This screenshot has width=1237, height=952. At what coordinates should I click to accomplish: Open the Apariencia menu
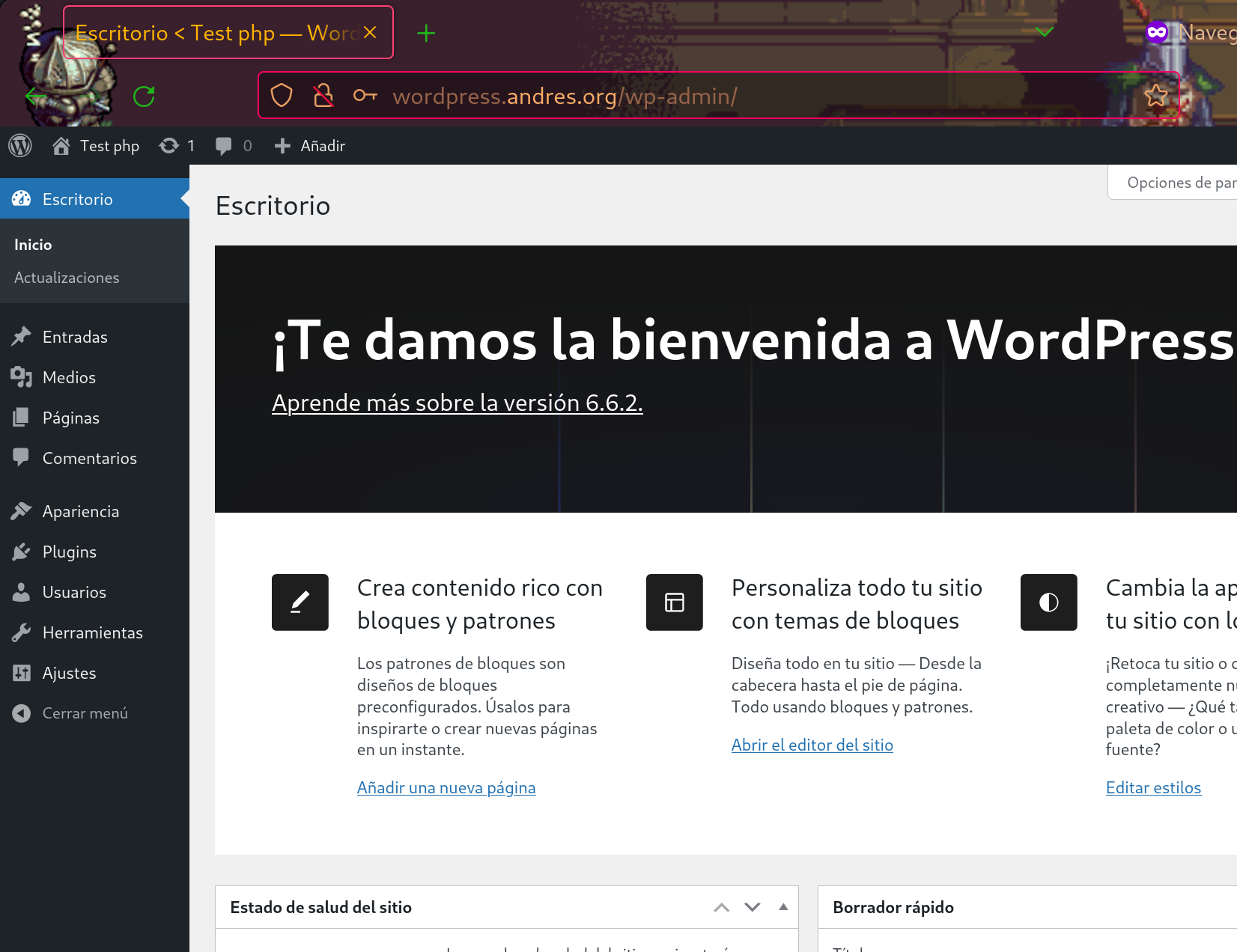click(94, 511)
